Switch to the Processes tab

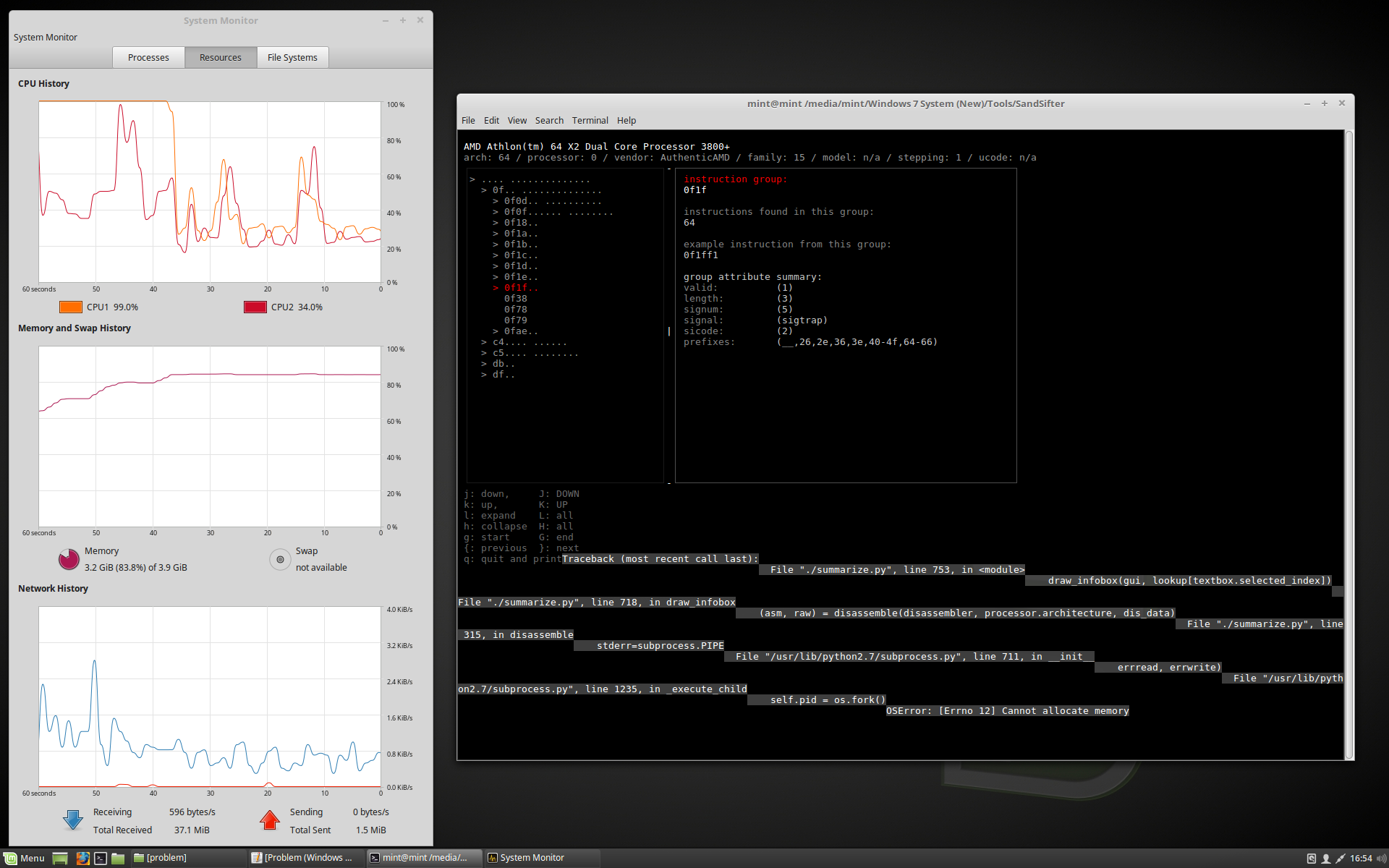point(148,57)
